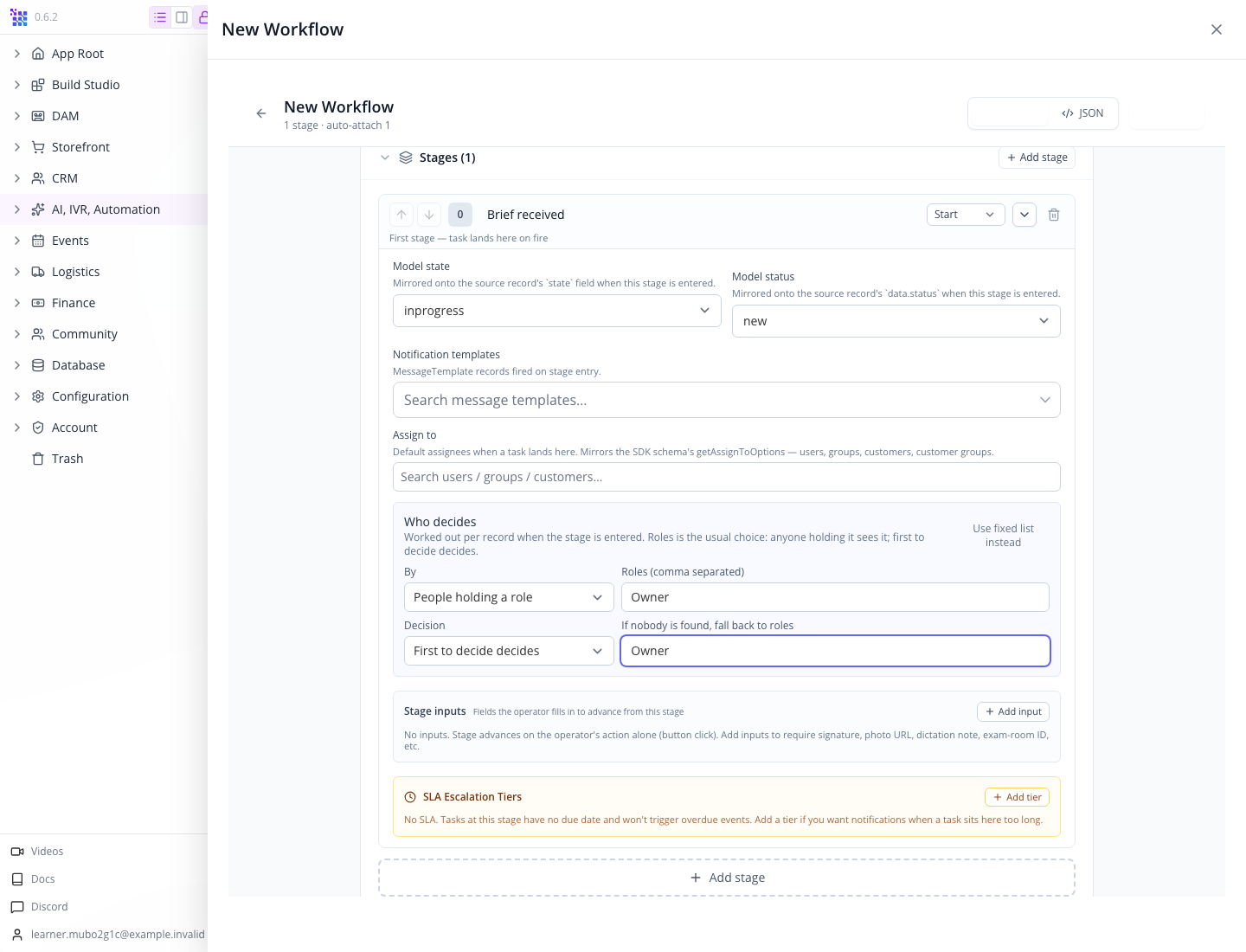Viewport: 1246px width, 952px height.
Task: Open Docs via the book icon
Action: point(17,879)
